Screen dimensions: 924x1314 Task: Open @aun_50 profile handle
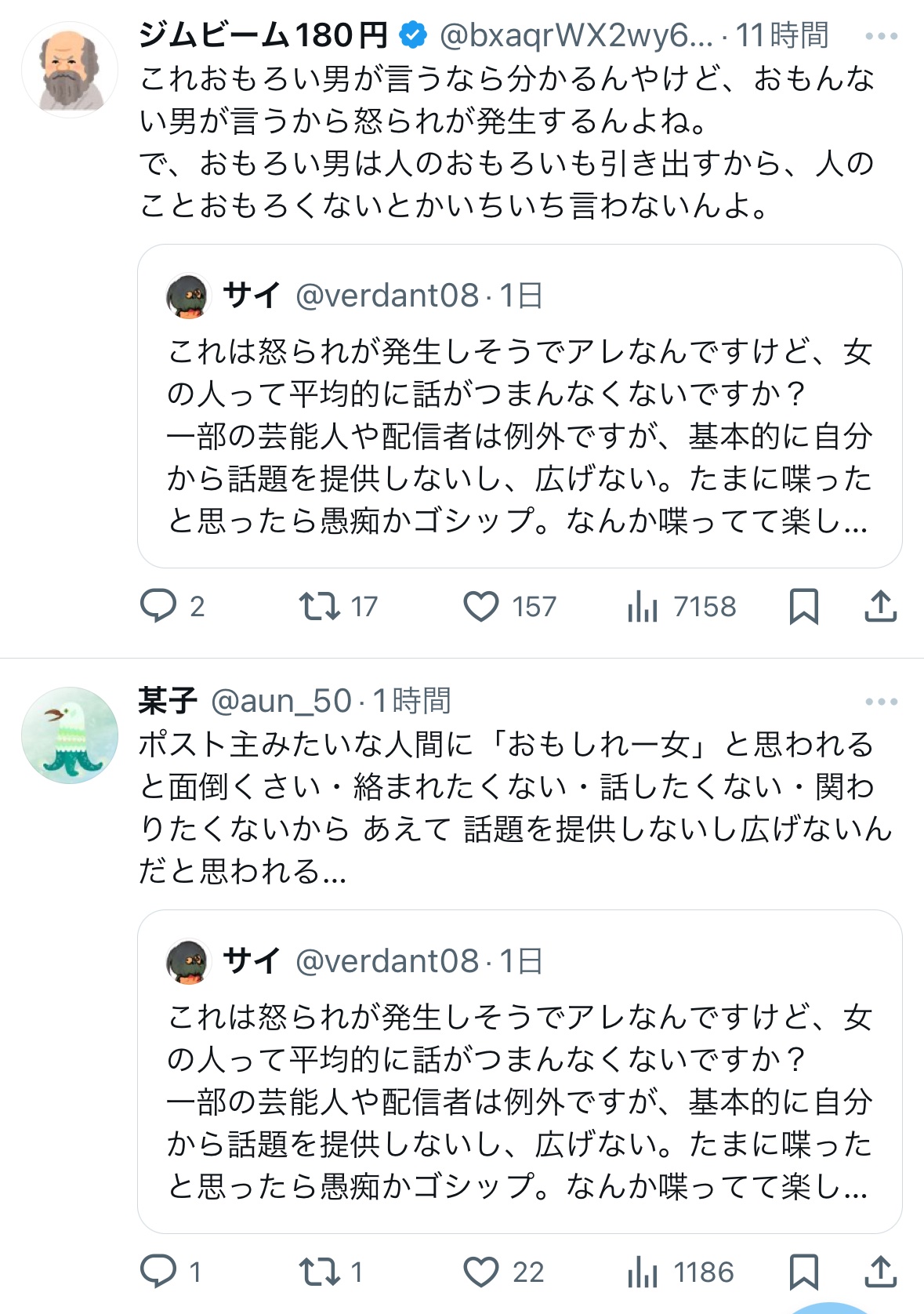(x=281, y=701)
